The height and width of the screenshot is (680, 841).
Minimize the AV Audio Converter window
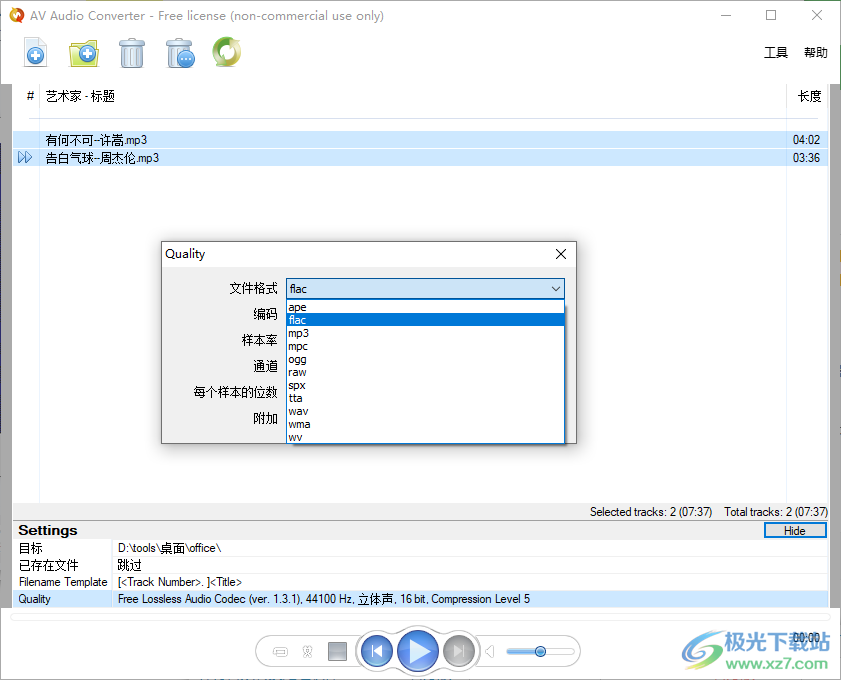click(726, 15)
